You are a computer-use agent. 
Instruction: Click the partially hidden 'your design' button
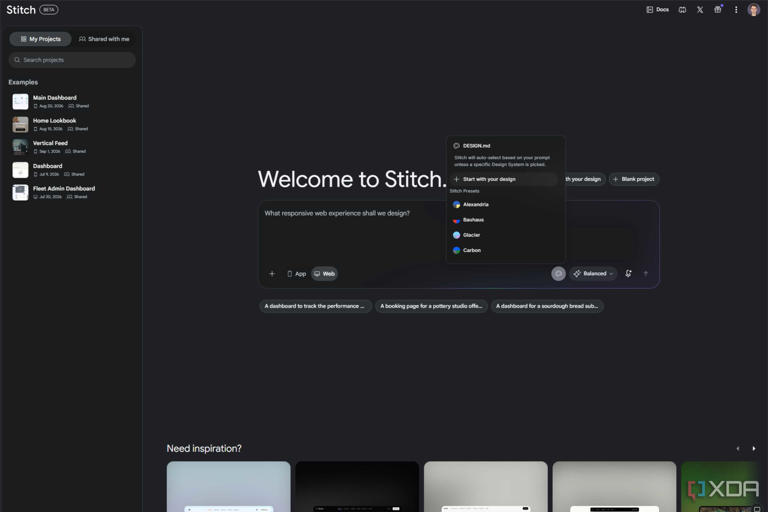point(585,179)
